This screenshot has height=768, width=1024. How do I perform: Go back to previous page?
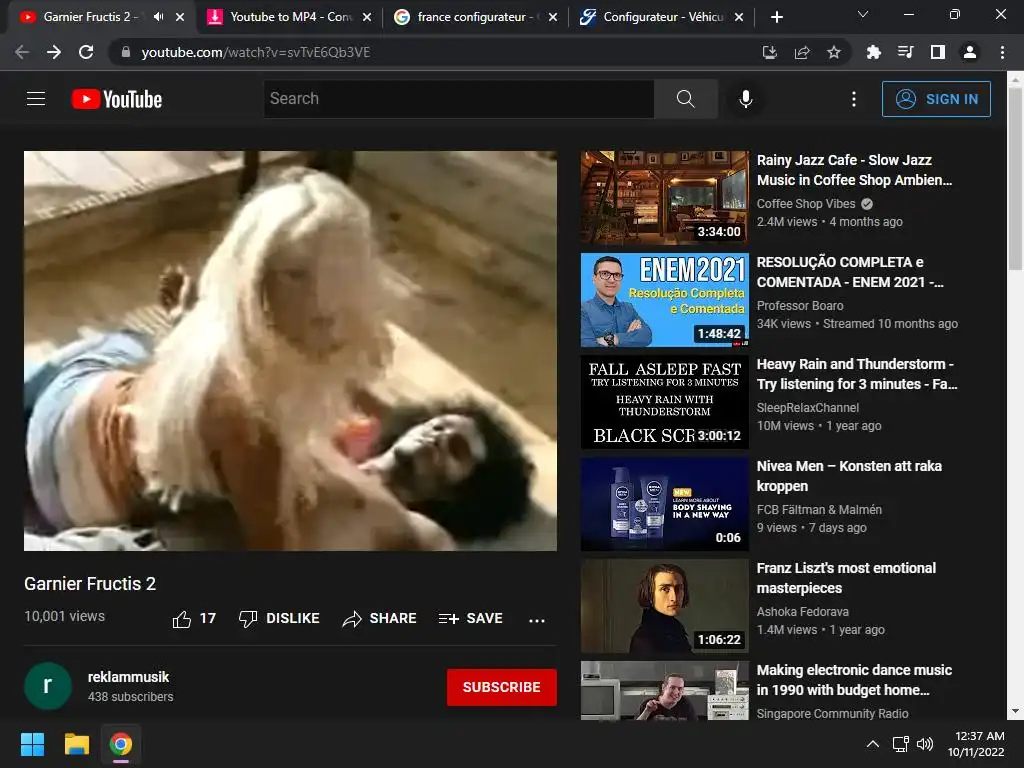(22, 52)
